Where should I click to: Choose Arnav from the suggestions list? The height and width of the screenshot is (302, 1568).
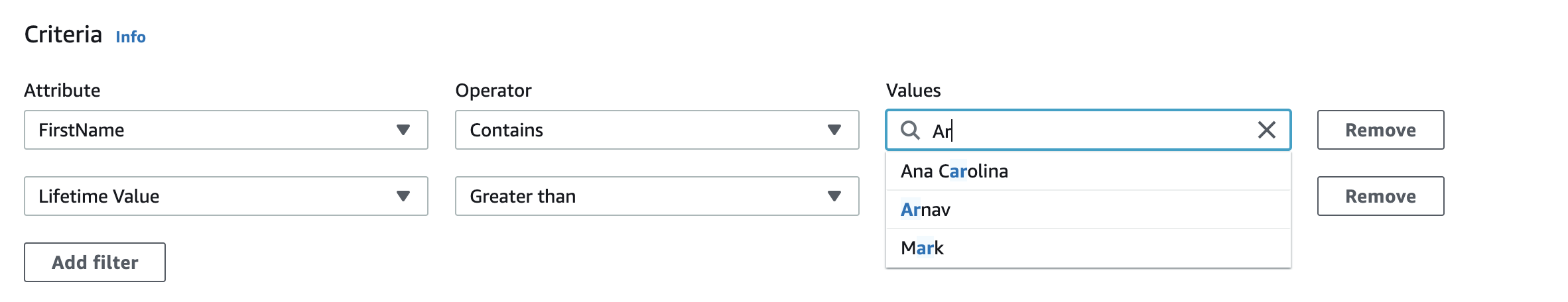point(925,210)
